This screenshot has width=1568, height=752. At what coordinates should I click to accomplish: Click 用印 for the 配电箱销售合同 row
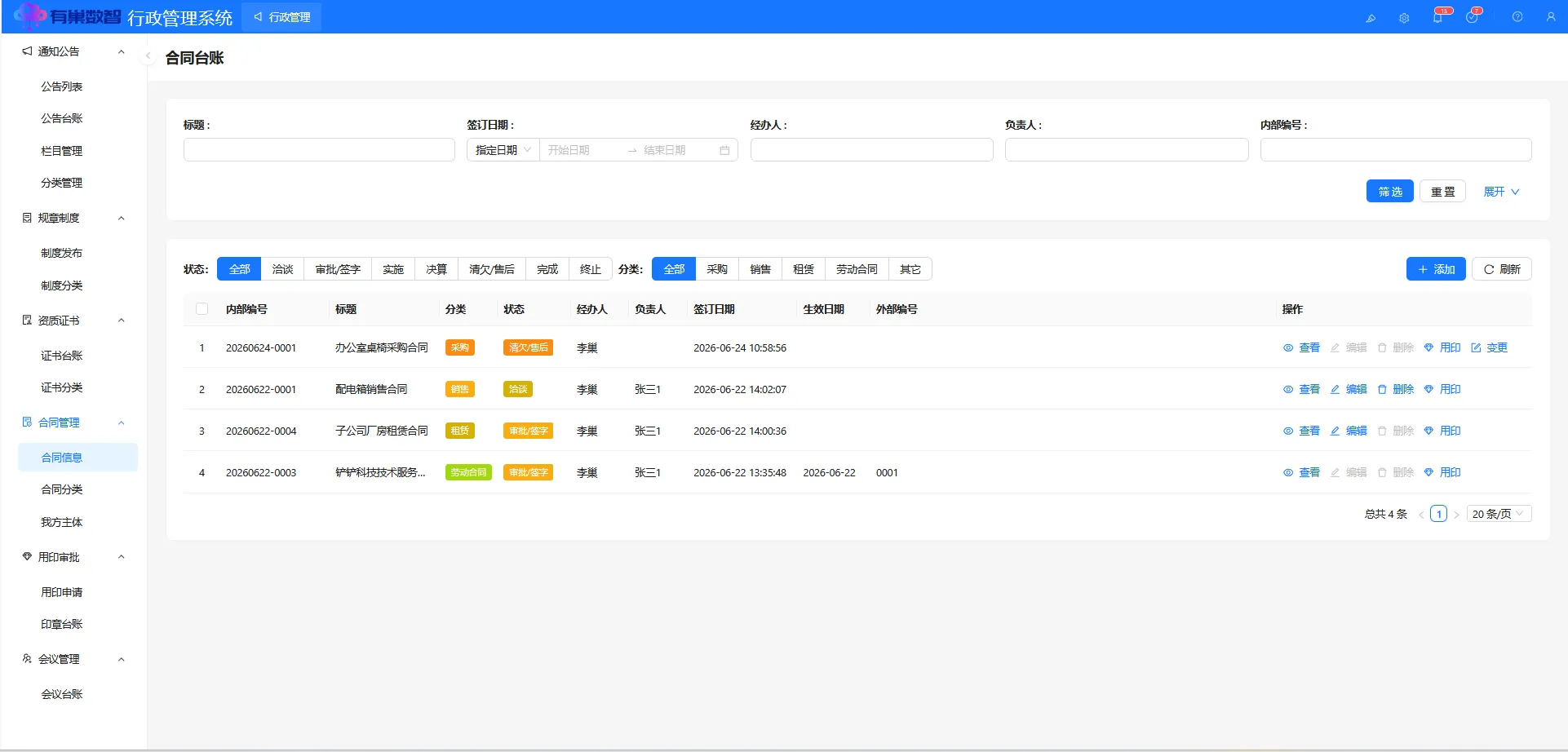pos(1442,389)
